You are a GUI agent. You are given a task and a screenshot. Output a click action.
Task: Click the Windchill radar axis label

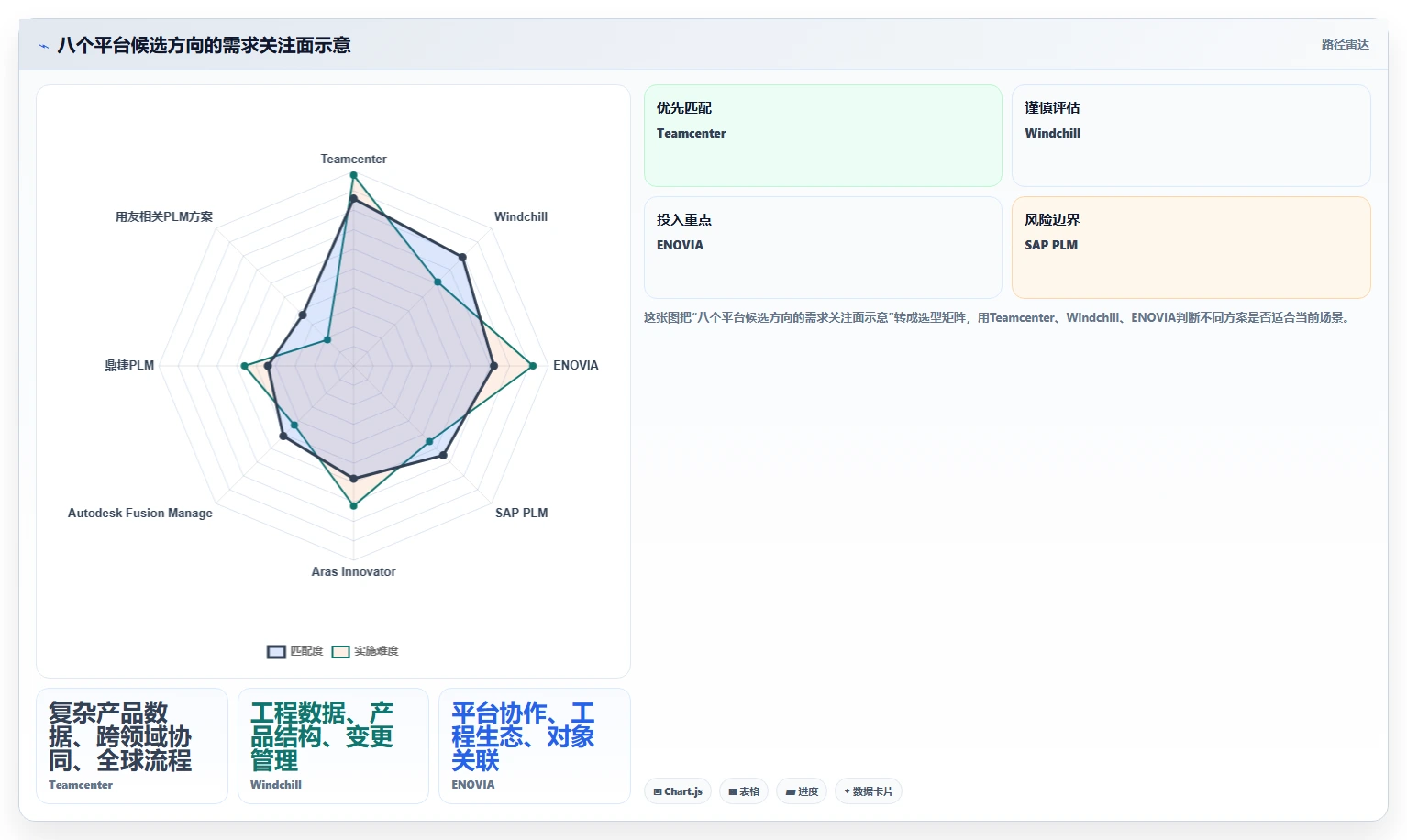coord(521,216)
